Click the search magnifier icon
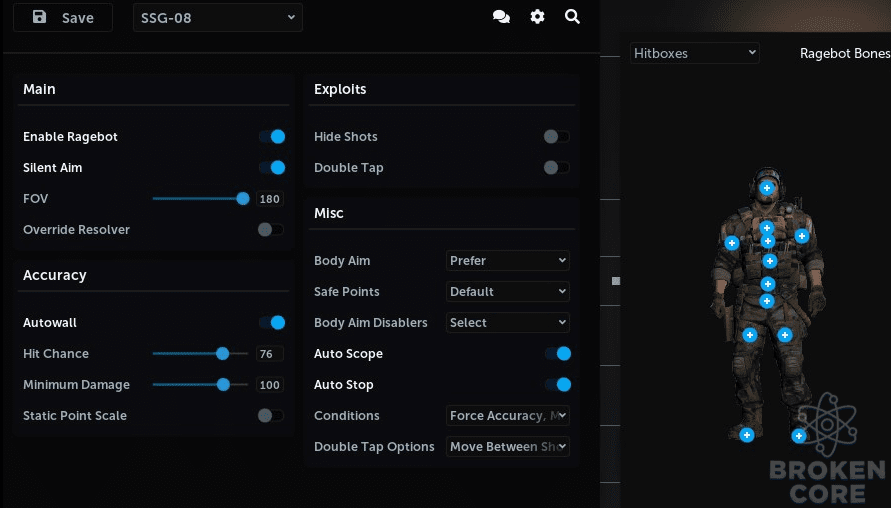Viewport: 891px width, 508px height. (572, 17)
